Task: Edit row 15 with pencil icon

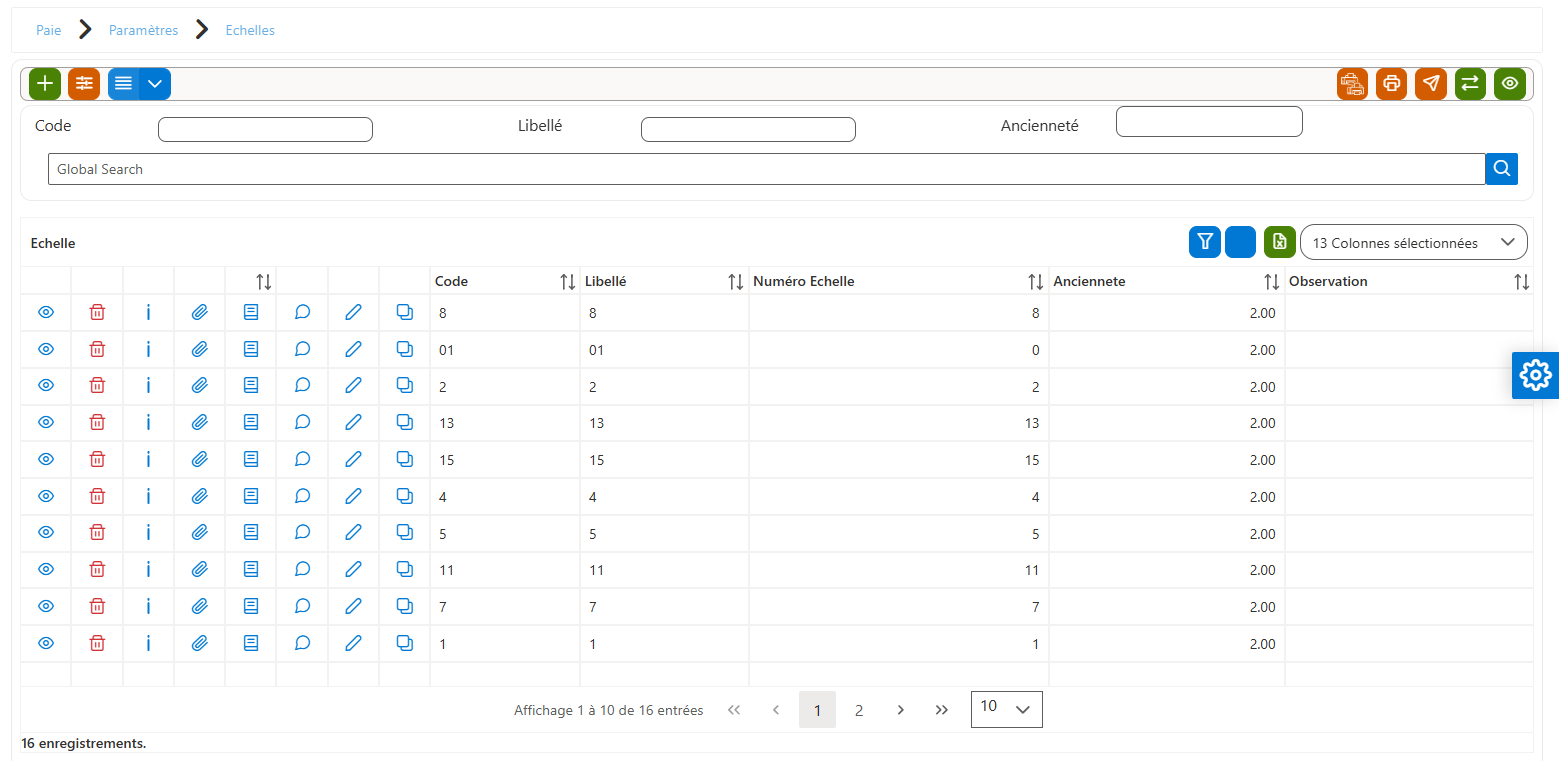Action: (x=353, y=460)
